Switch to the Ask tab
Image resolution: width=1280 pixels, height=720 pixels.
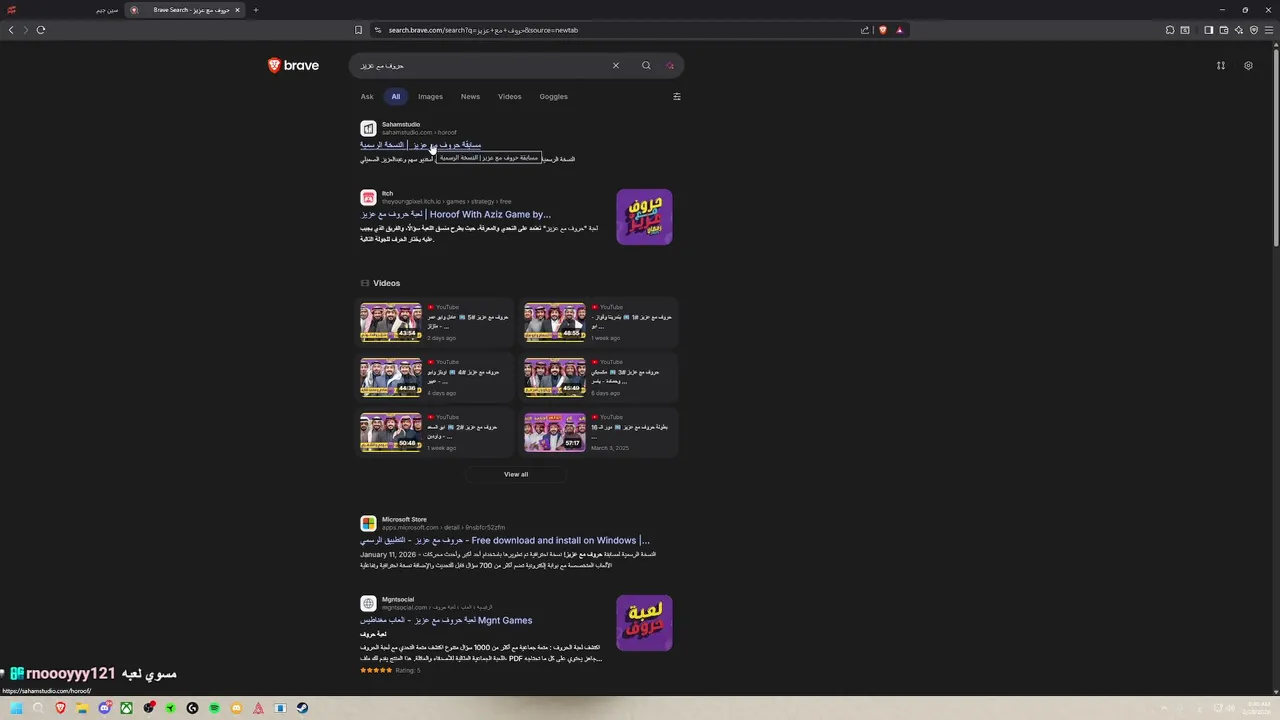click(x=367, y=97)
